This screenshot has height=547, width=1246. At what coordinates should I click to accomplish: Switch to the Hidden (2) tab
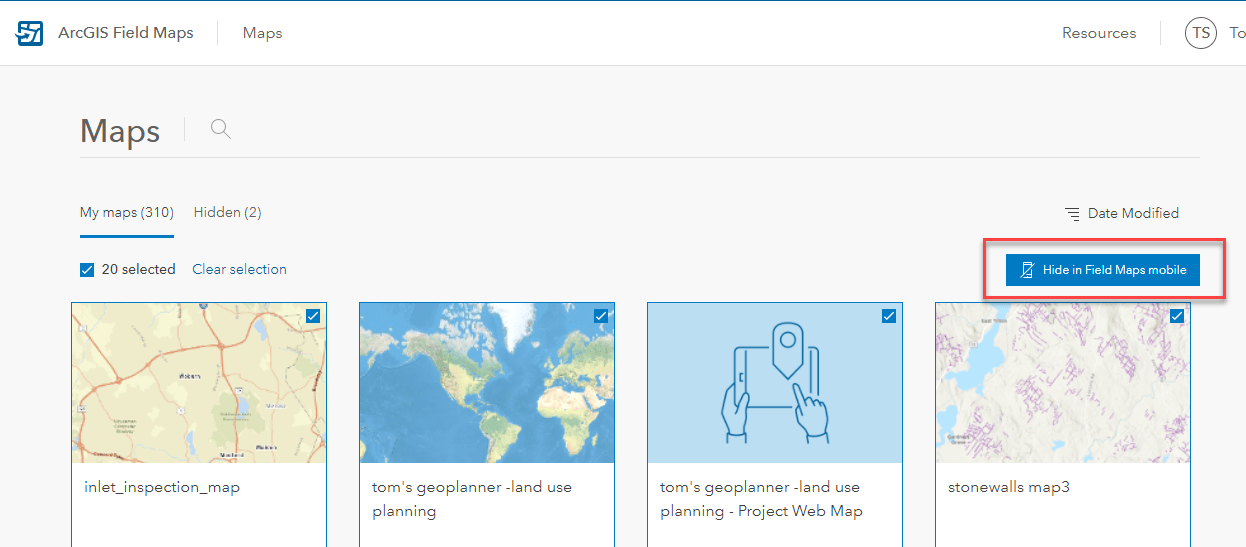228,213
